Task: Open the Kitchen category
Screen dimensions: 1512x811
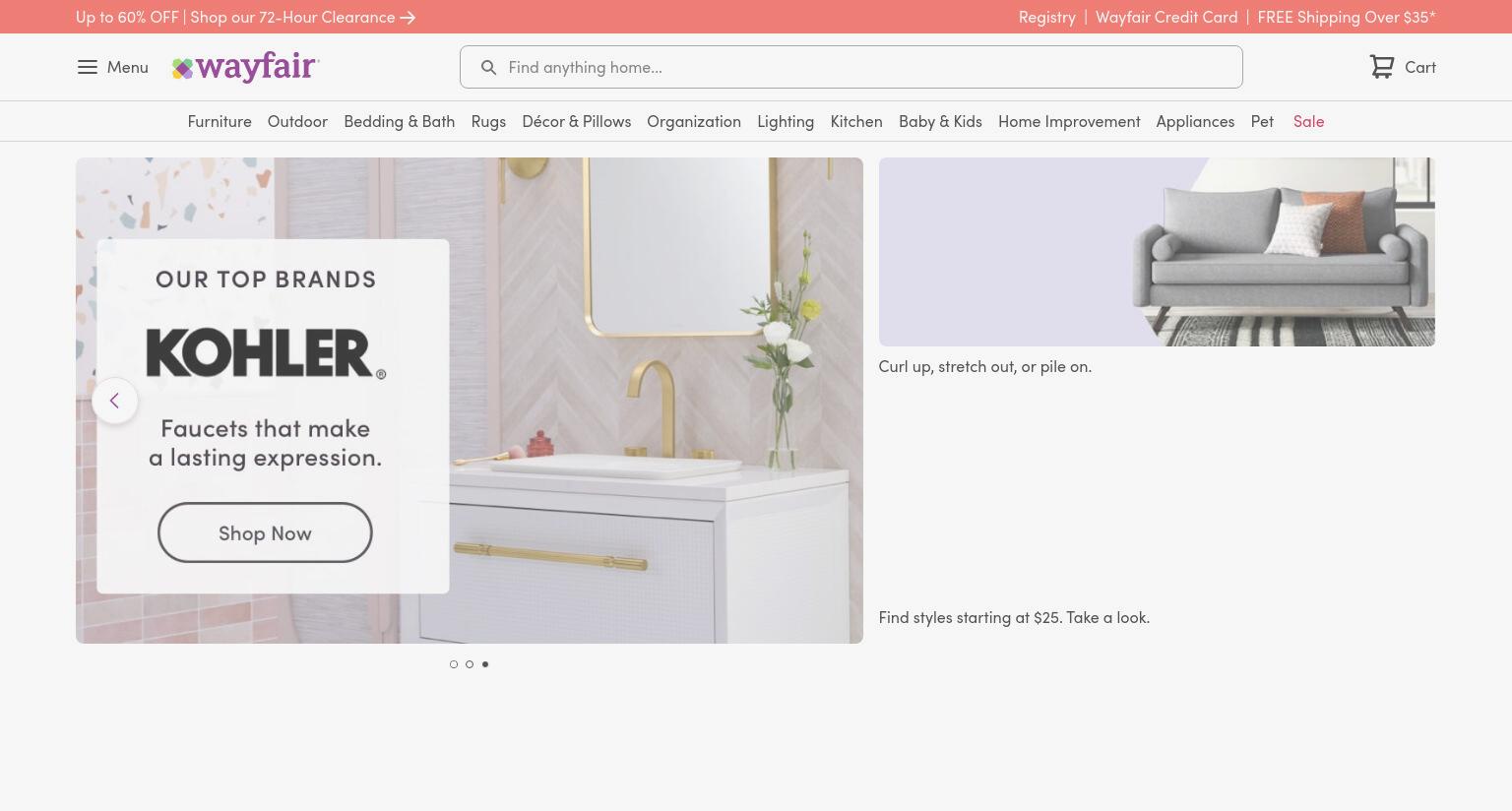Action: point(856,121)
